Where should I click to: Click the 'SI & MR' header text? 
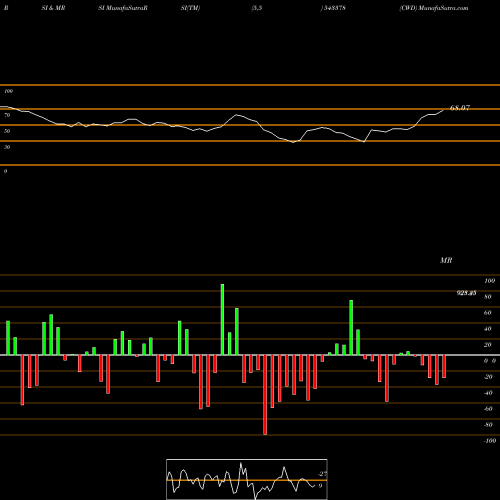coord(53,8)
